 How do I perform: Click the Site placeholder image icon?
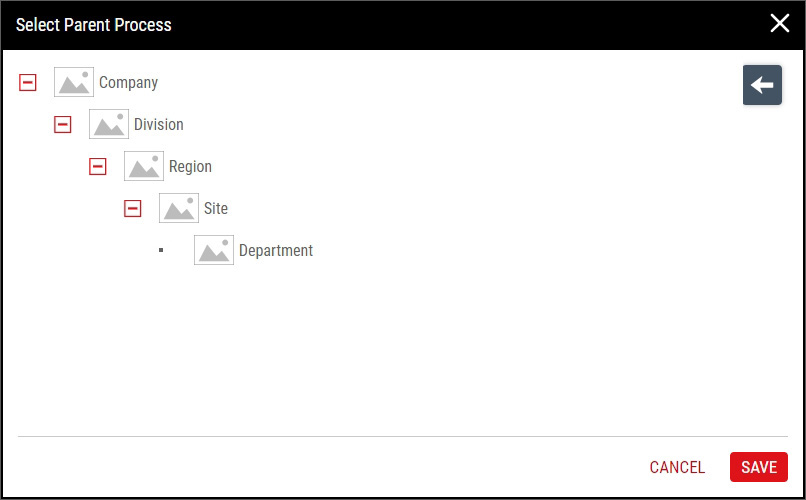pos(179,208)
